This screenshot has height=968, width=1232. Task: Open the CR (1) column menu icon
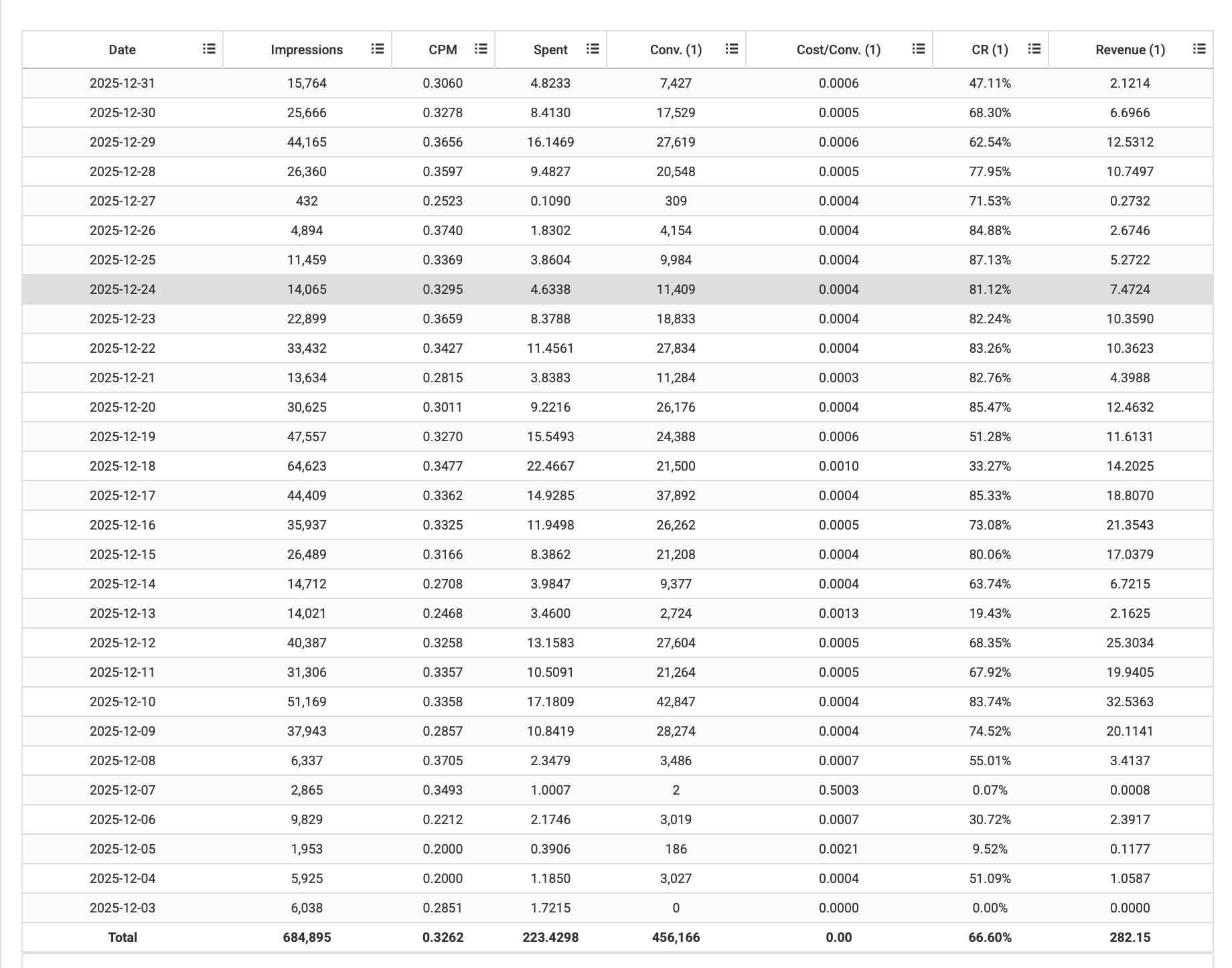pos(1034,49)
